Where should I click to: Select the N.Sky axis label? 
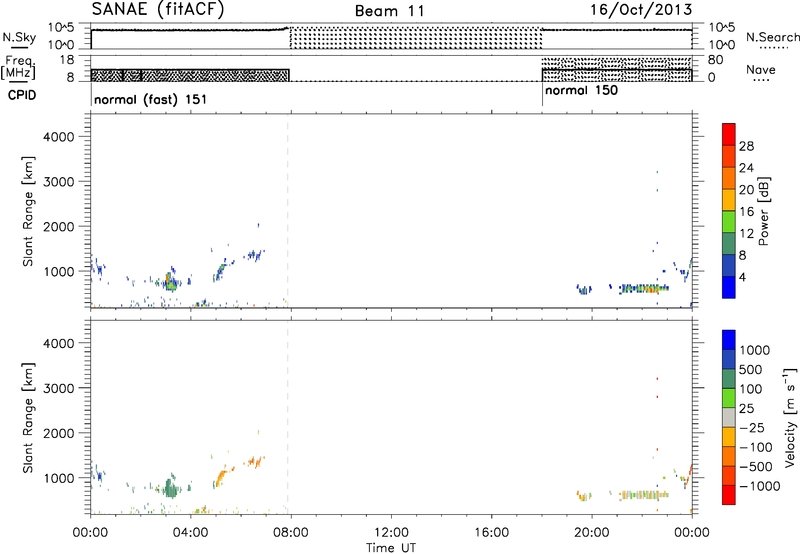[x=19, y=38]
